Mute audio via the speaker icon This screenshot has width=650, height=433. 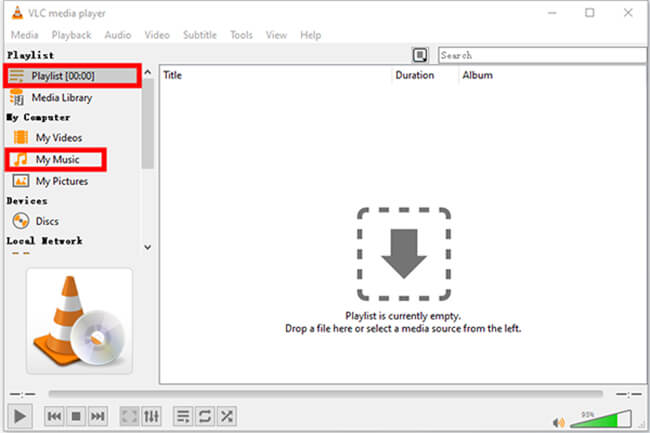[x=559, y=419]
